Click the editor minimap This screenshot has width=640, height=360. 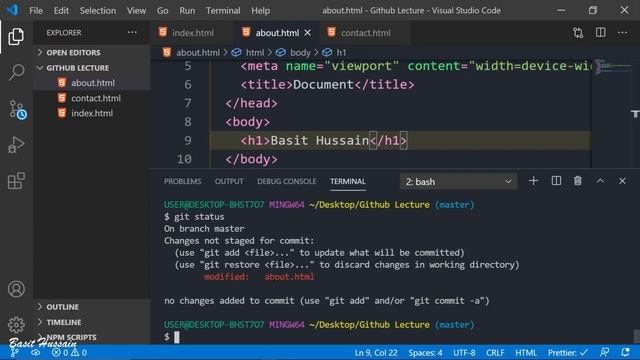pyautogui.click(x=614, y=67)
